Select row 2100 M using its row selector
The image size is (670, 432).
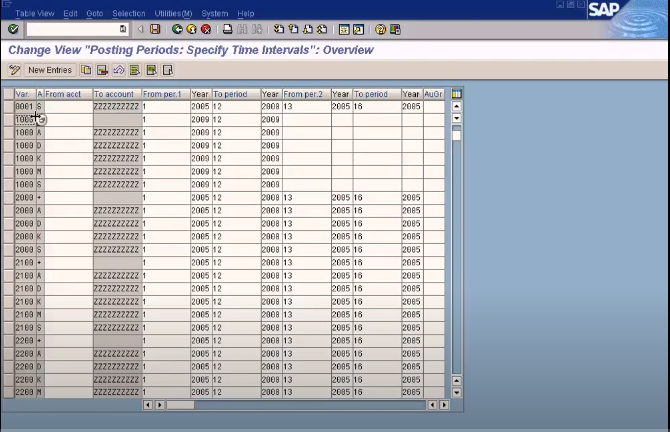coord(9,314)
